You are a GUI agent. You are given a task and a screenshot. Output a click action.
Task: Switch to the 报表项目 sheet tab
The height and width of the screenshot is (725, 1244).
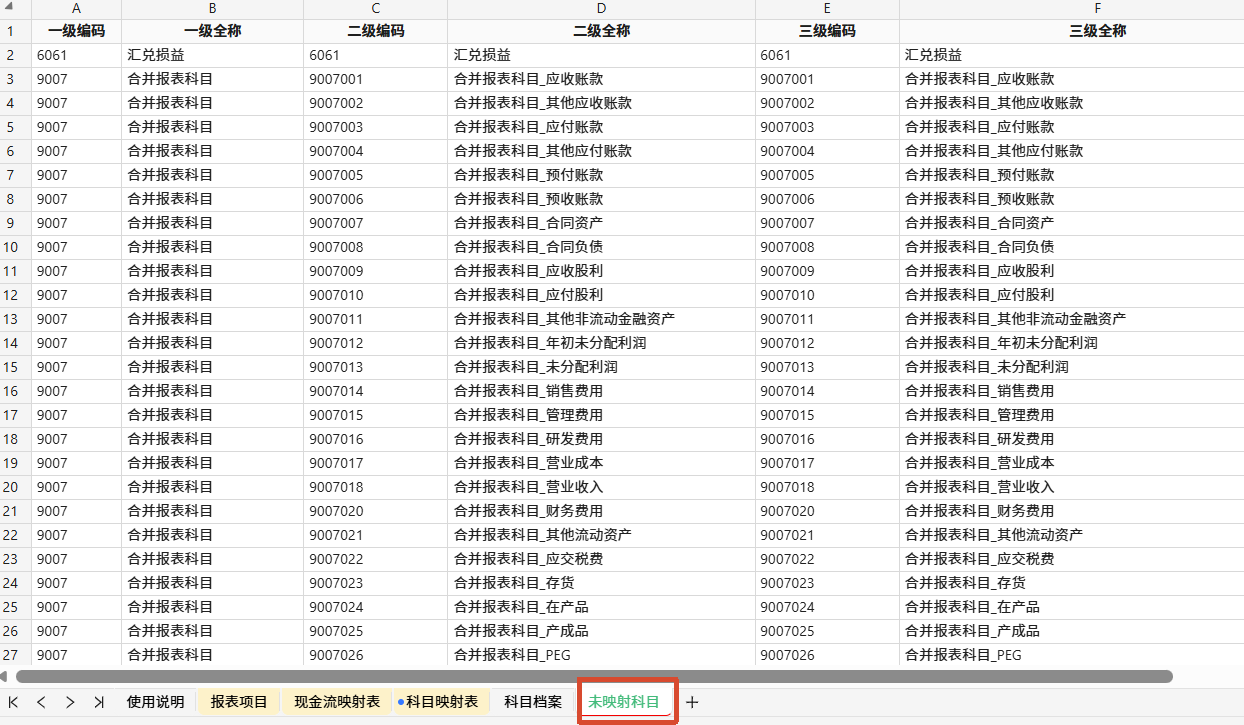point(239,702)
